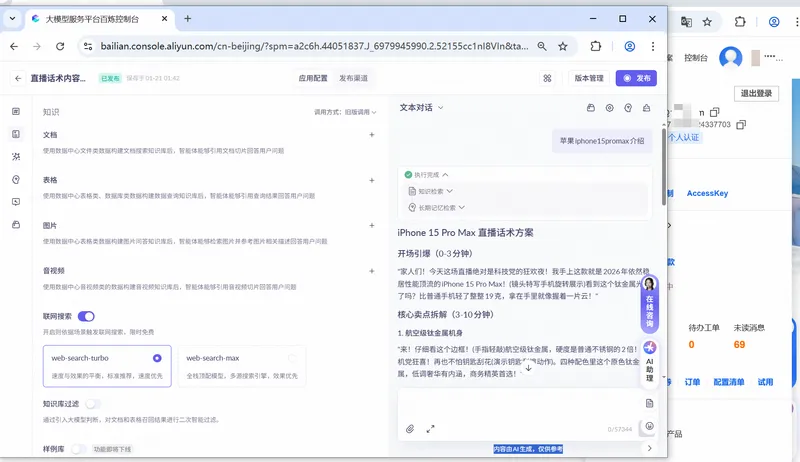Click the document icon beside chat input
This screenshot has width=800, height=462.
(x=649, y=403)
